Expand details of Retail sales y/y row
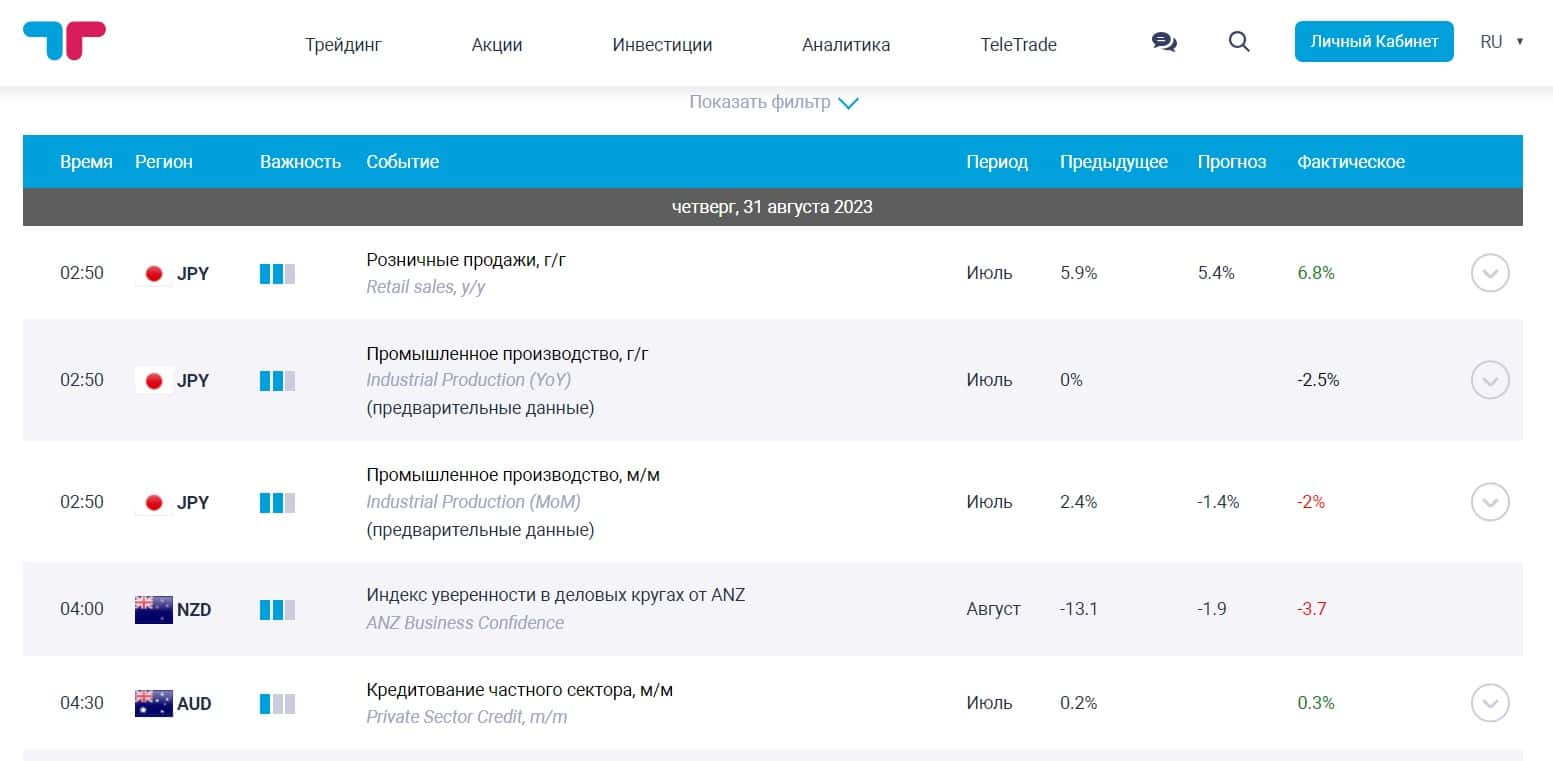This screenshot has width=1553, height=761. (x=1490, y=273)
